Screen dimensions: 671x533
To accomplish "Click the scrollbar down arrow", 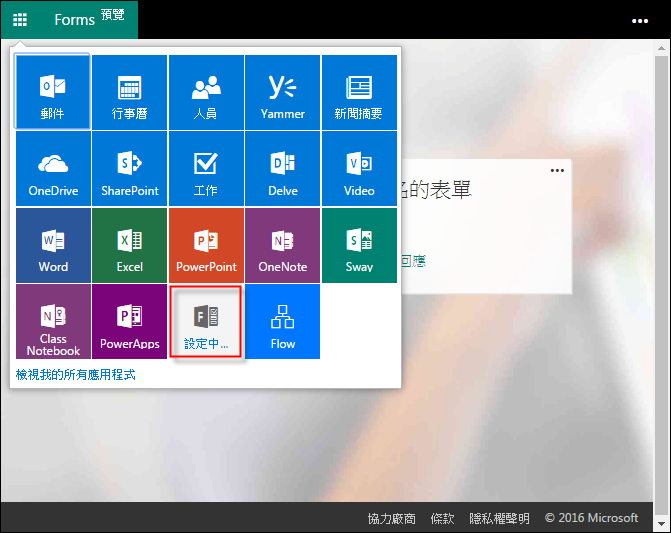I will click(662, 524).
